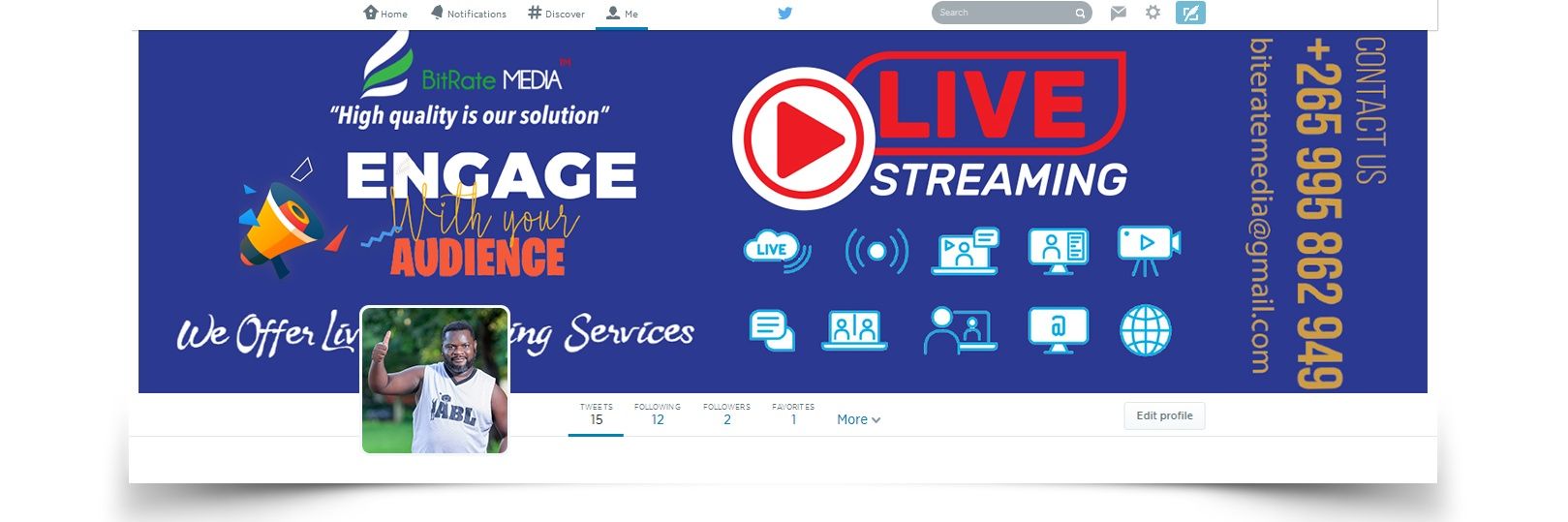Click the Notifications bell icon
Screen dimensions: 1568x522
pos(437,13)
